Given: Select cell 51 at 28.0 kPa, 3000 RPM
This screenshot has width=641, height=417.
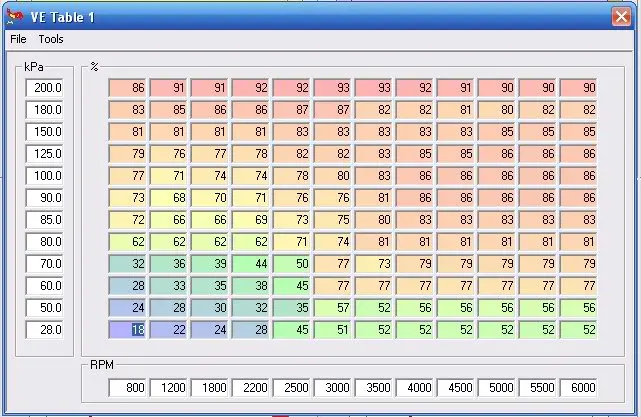Looking at the screenshot, I should pyautogui.click(x=332, y=330).
